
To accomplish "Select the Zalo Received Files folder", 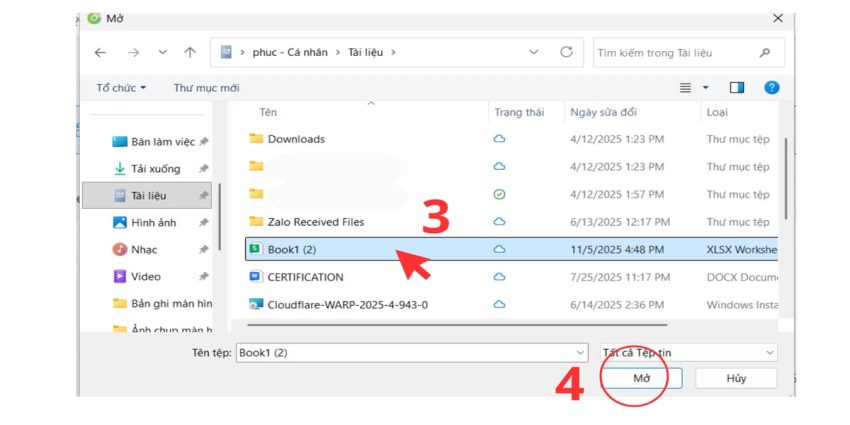I will click(316, 222).
